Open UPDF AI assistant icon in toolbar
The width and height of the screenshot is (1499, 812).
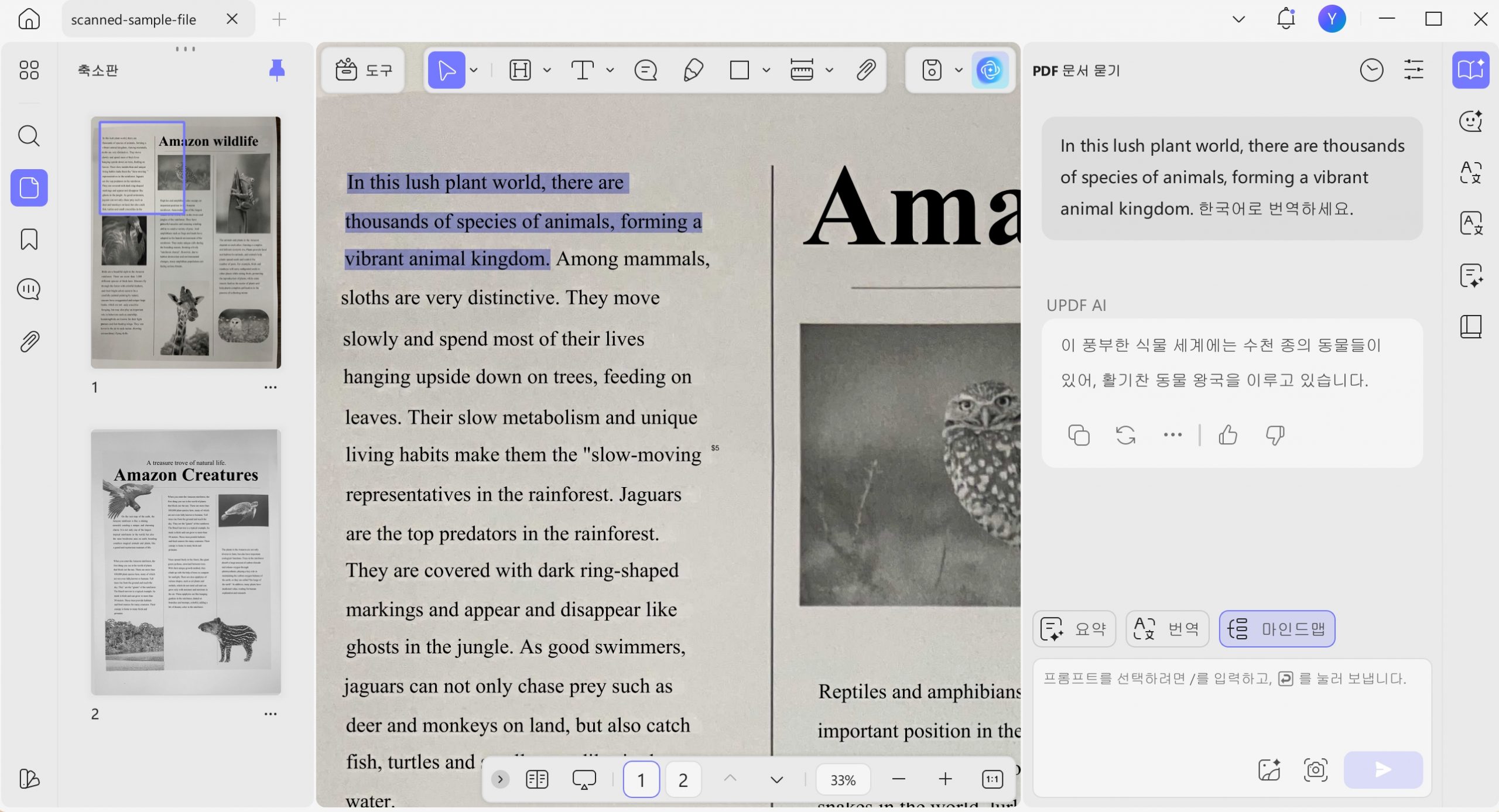click(990, 70)
